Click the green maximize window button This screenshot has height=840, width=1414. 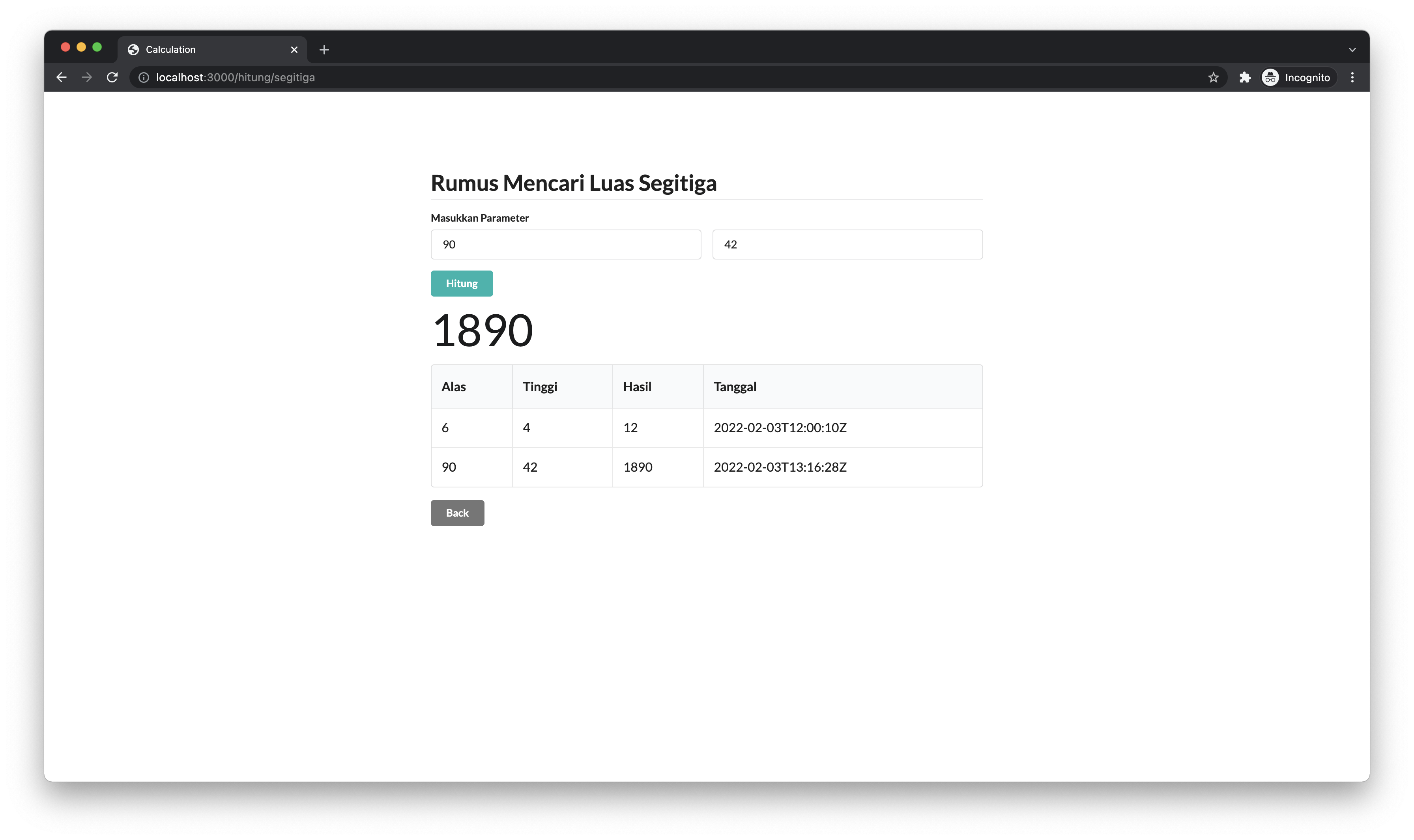pos(97,47)
